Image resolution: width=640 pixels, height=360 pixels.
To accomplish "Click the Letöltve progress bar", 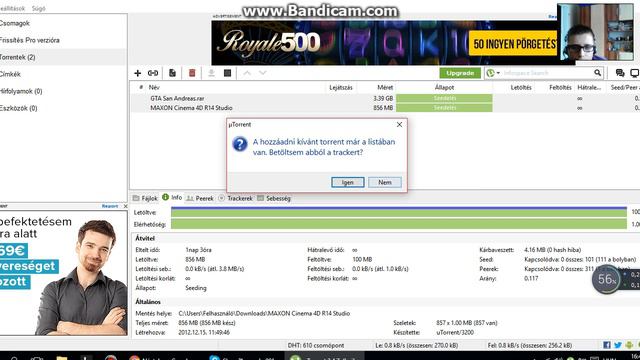I will pos(399,212).
